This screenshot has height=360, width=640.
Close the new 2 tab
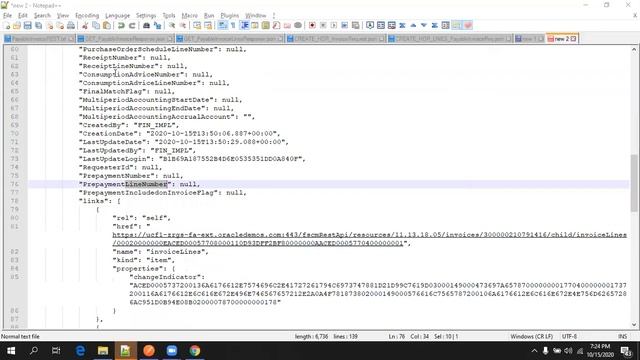[x=573, y=39]
